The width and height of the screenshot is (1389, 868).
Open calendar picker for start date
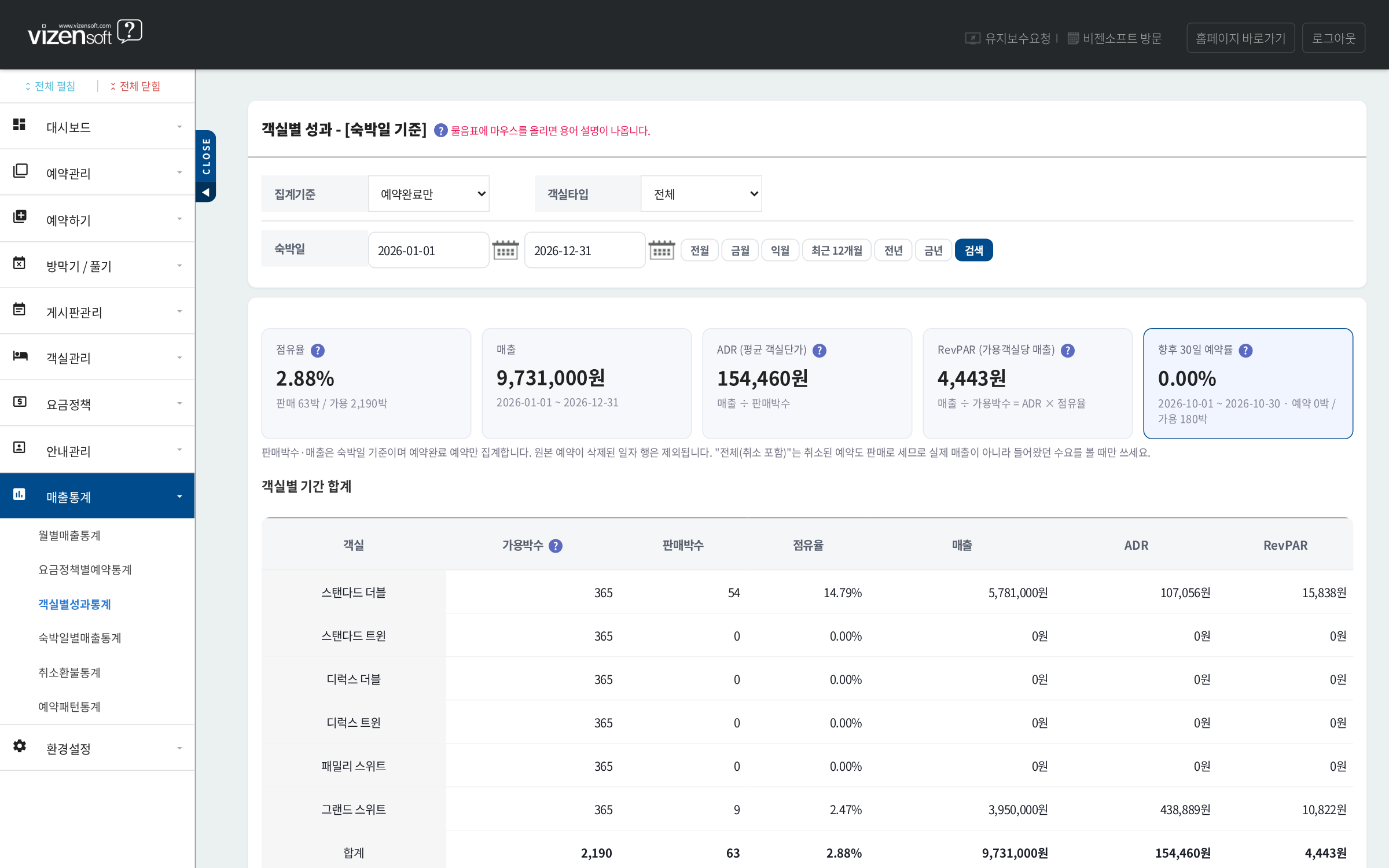(x=505, y=250)
